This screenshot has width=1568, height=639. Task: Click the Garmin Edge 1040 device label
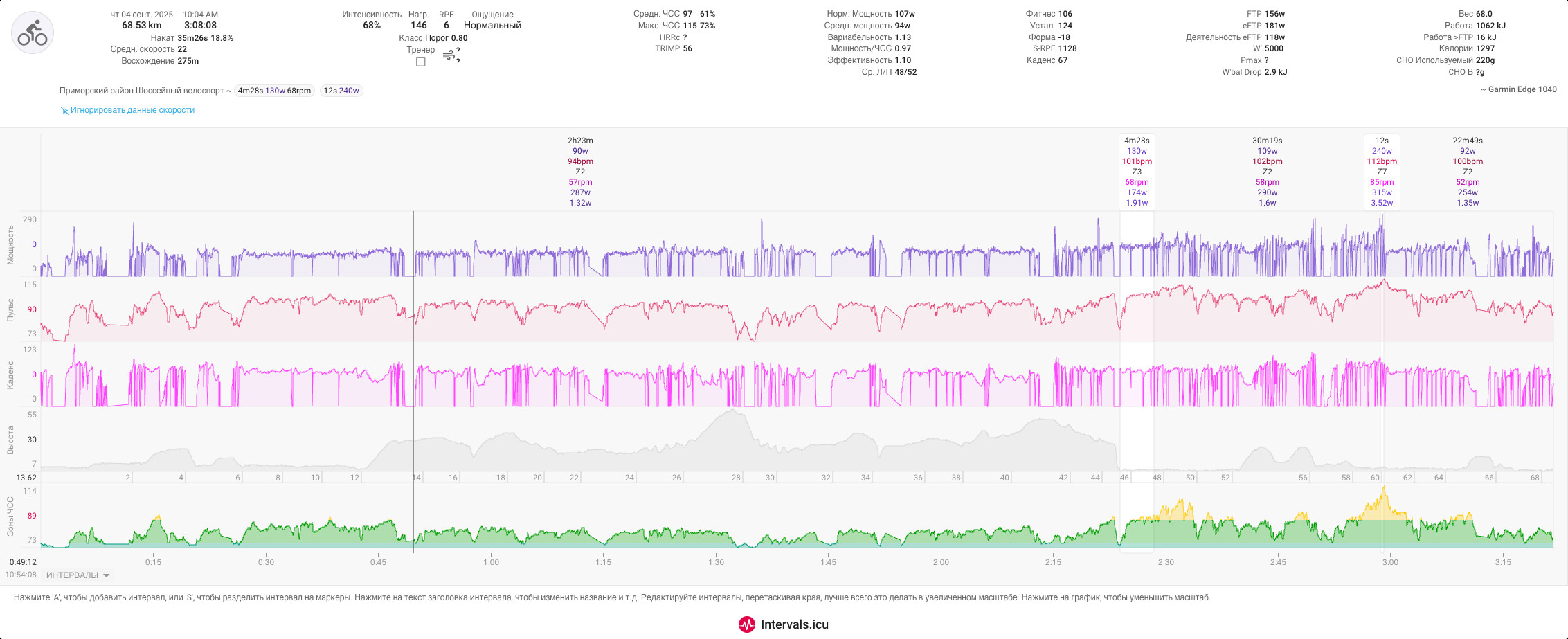pyautogui.click(x=1518, y=89)
